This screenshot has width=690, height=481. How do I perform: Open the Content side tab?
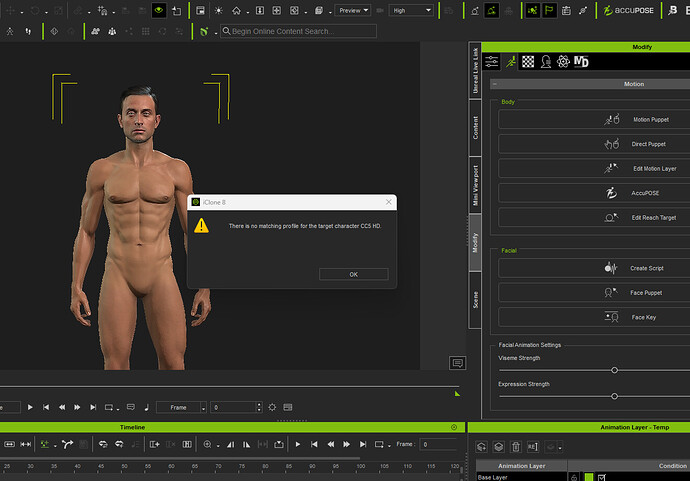click(476, 126)
